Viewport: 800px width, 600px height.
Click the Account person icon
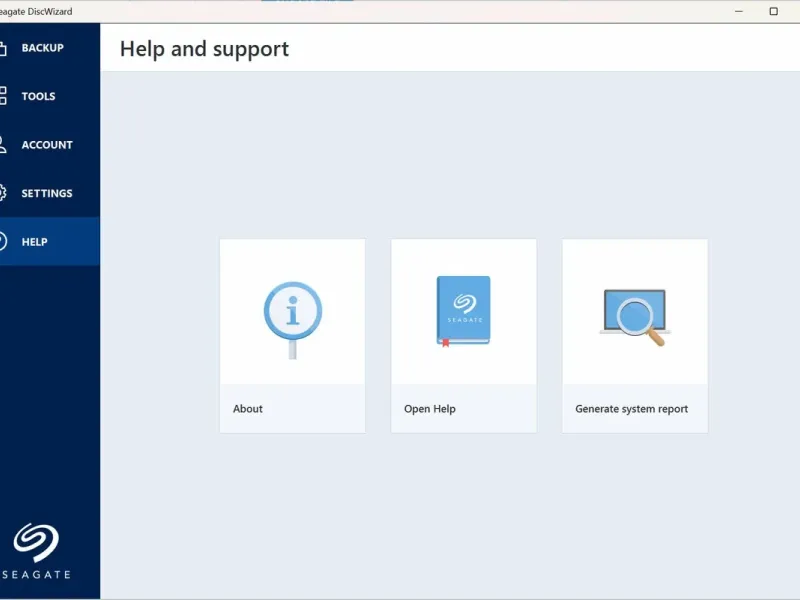[x=3, y=144]
